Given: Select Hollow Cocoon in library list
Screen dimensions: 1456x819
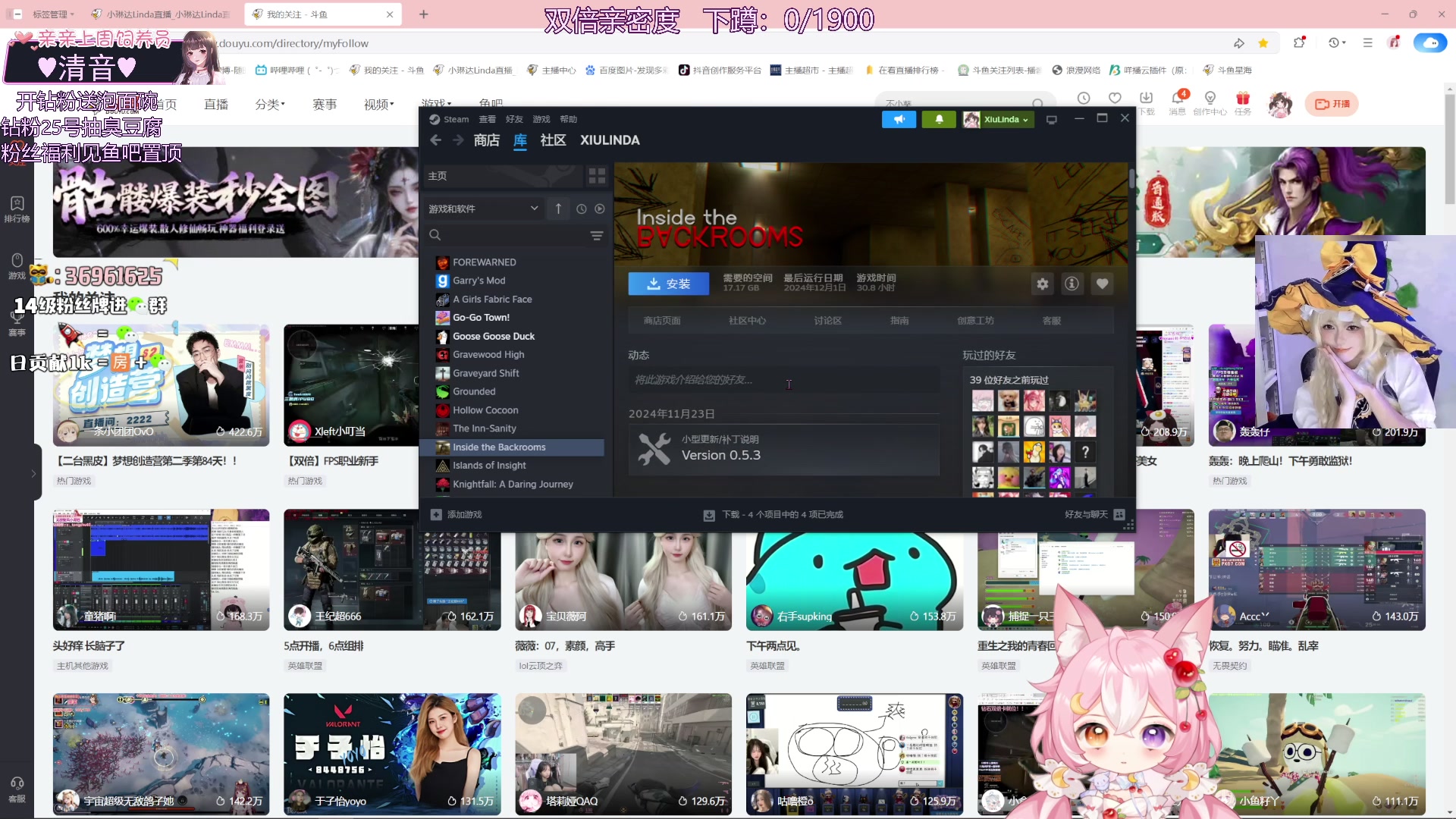Looking at the screenshot, I should (x=485, y=410).
